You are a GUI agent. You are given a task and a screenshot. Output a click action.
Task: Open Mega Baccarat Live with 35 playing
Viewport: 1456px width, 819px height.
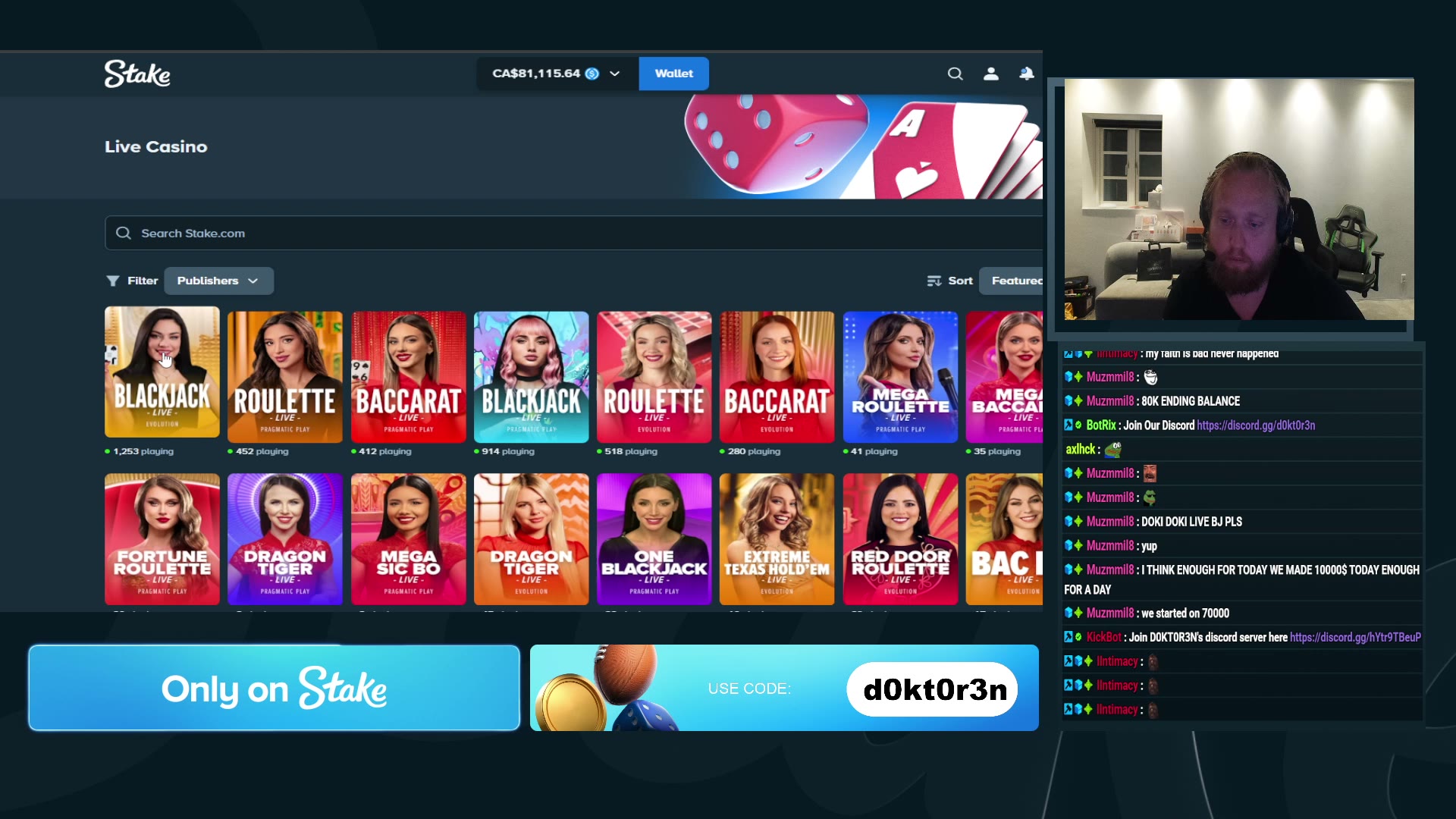(1005, 377)
